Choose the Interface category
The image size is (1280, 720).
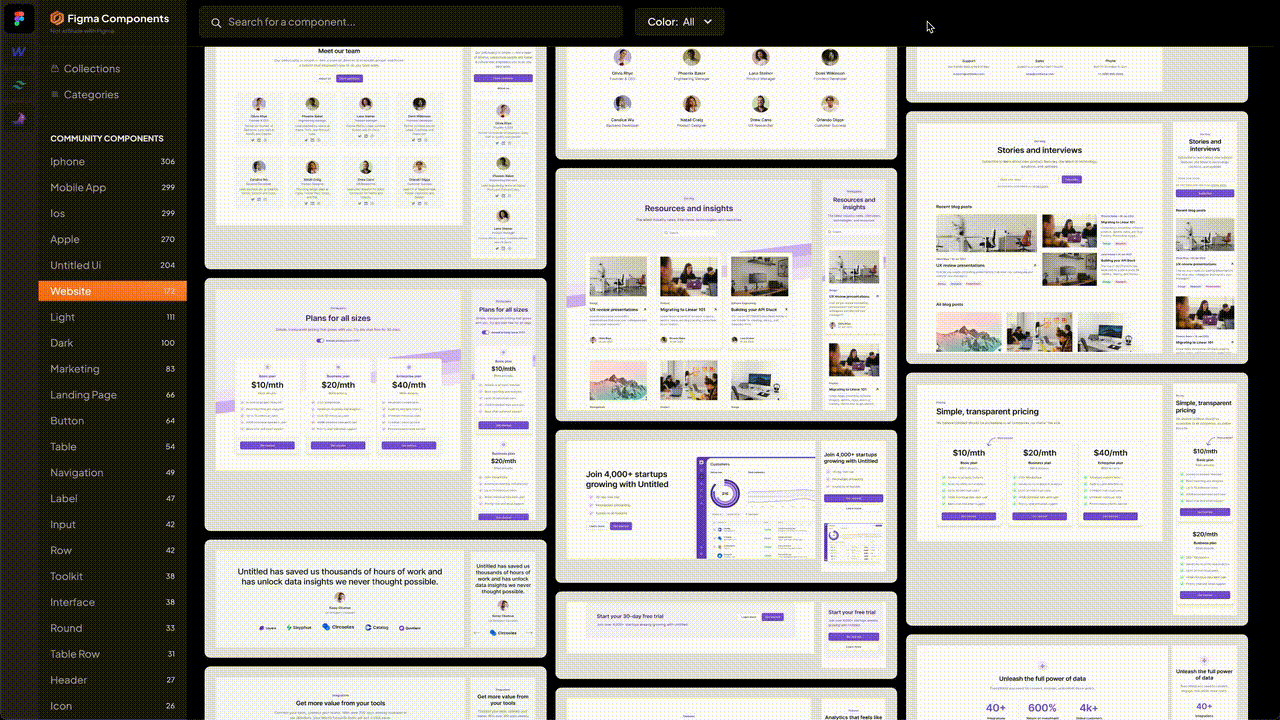(112, 603)
